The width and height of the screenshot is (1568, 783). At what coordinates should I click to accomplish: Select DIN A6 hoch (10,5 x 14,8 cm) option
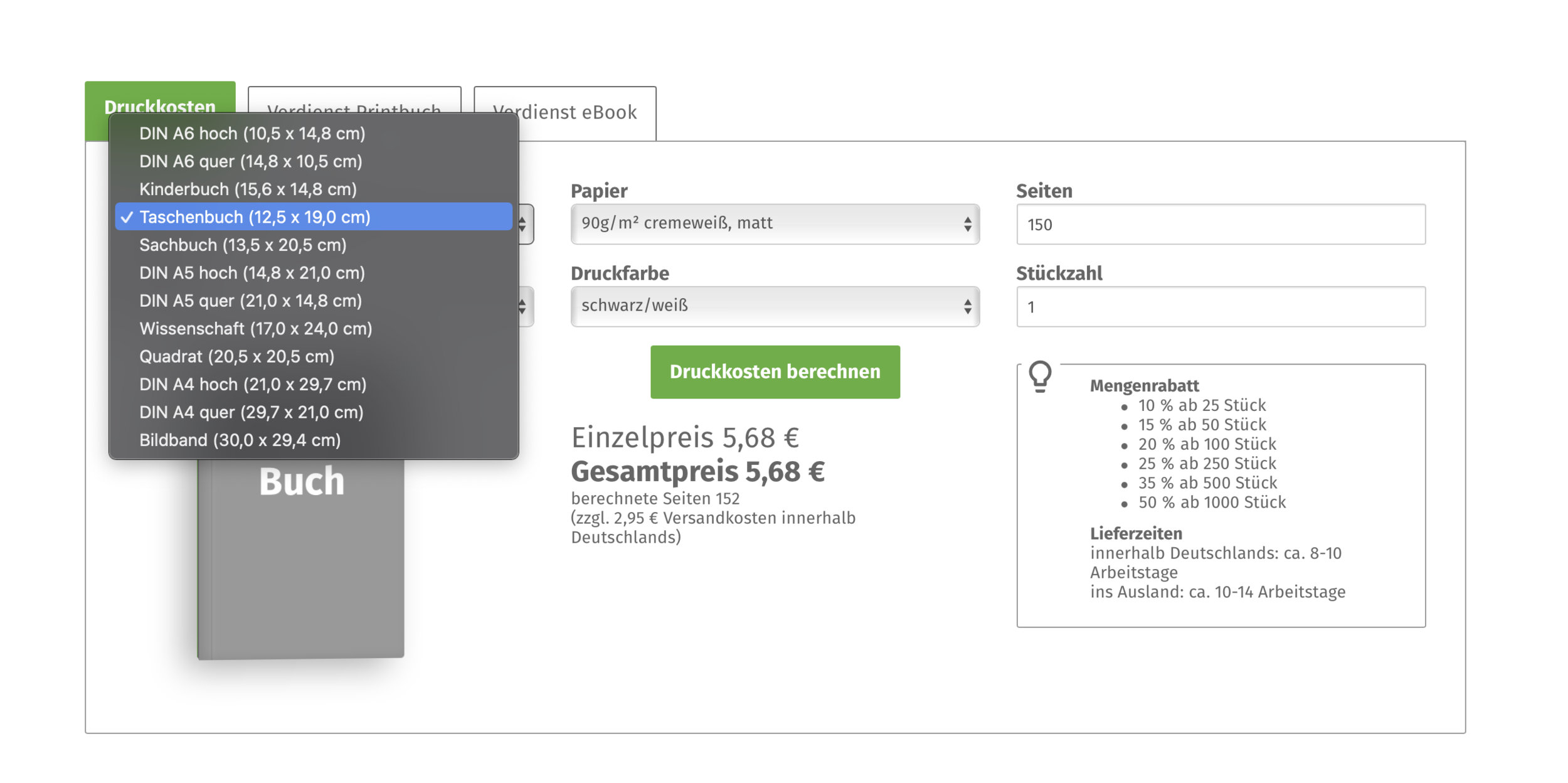(x=314, y=134)
